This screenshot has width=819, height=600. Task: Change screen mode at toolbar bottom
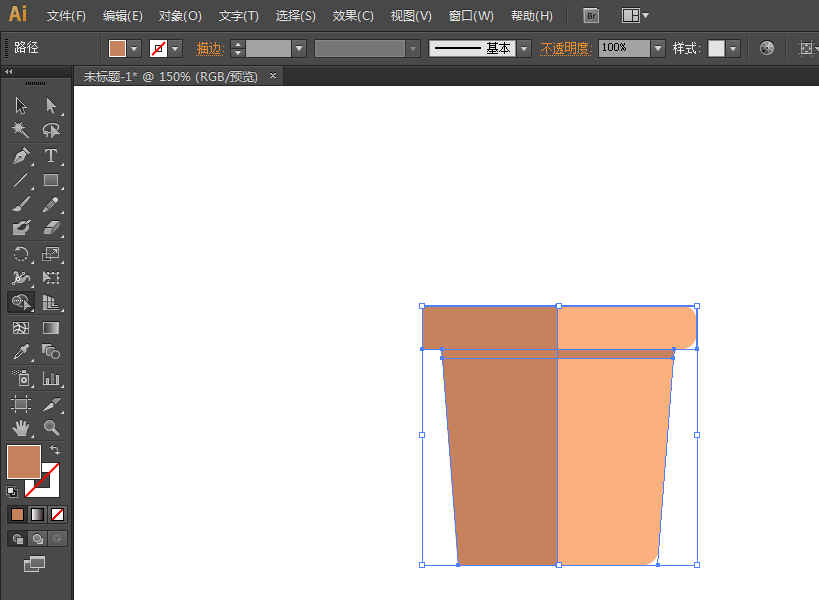tap(34, 564)
